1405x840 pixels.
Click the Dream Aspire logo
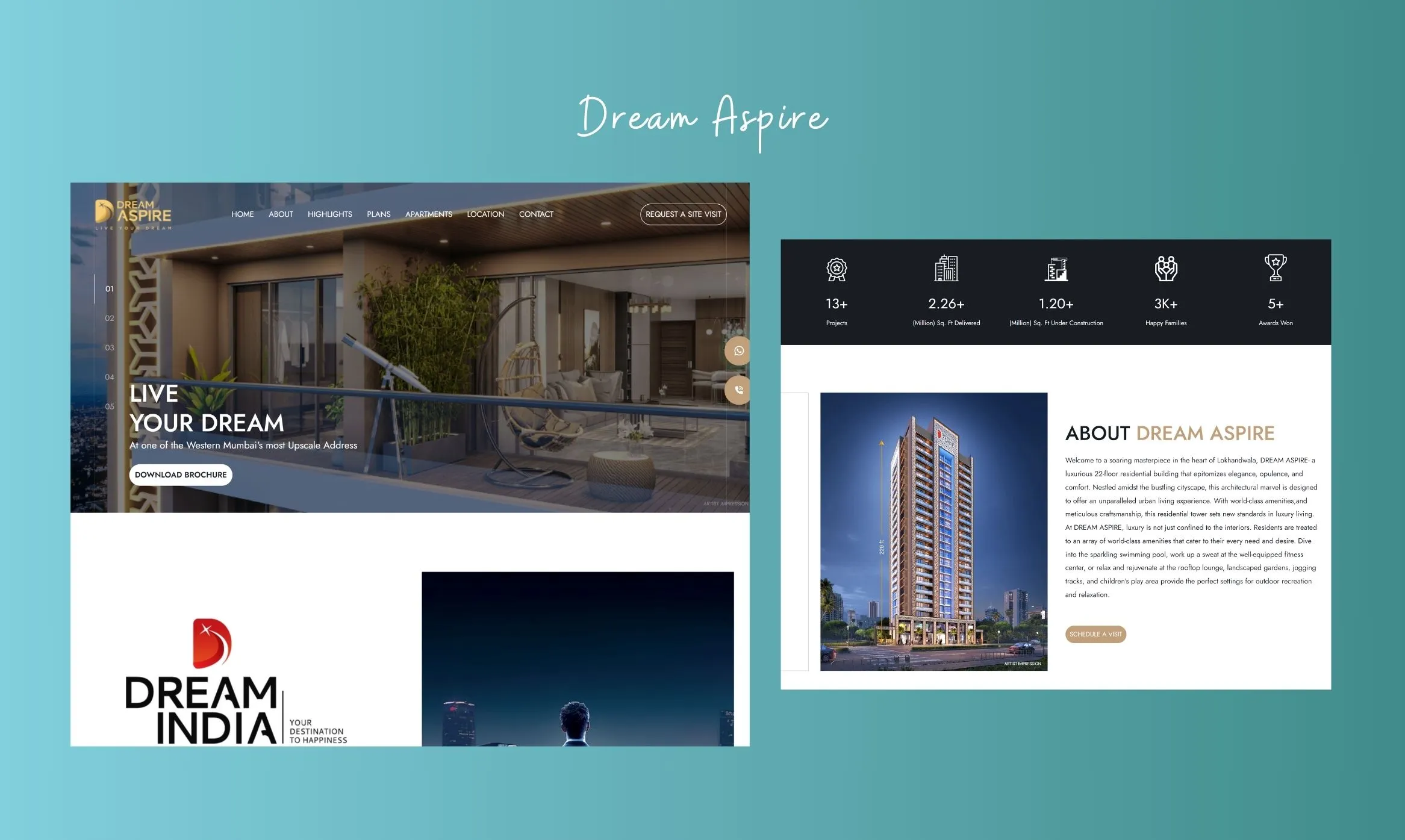(x=134, y=214)
